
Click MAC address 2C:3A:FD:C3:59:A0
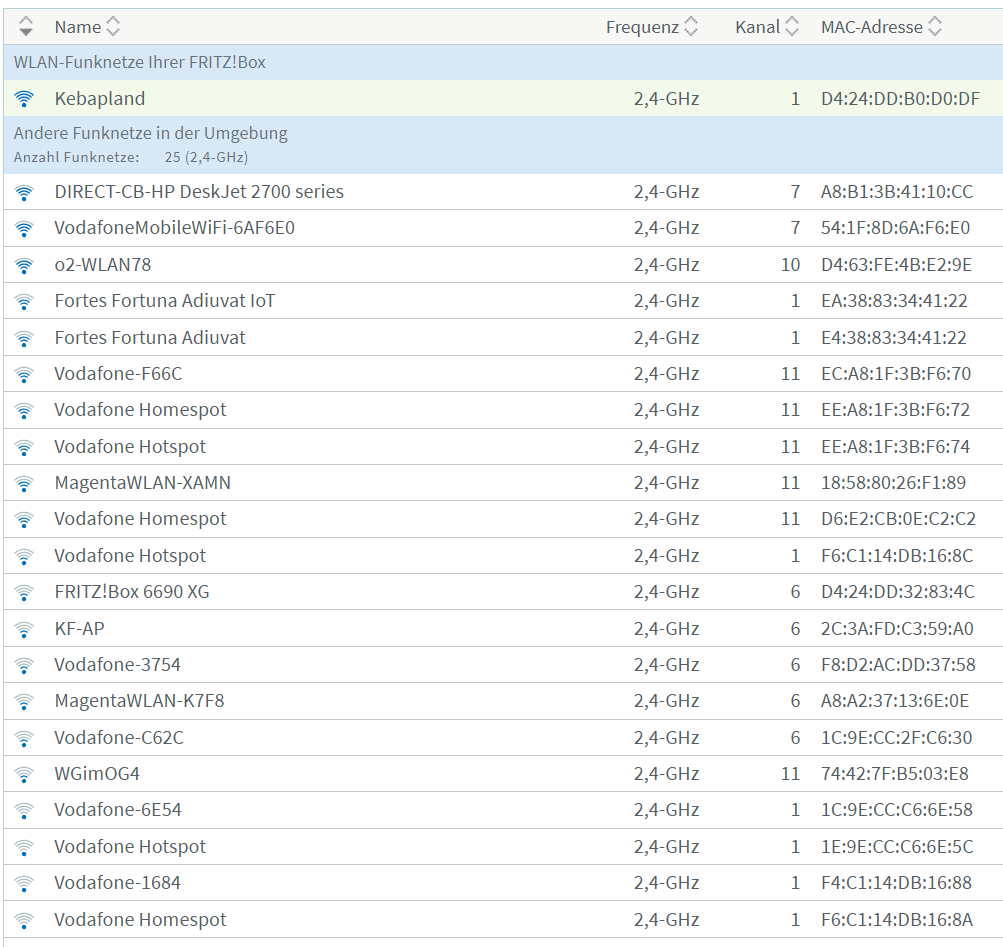coord(897,628)
